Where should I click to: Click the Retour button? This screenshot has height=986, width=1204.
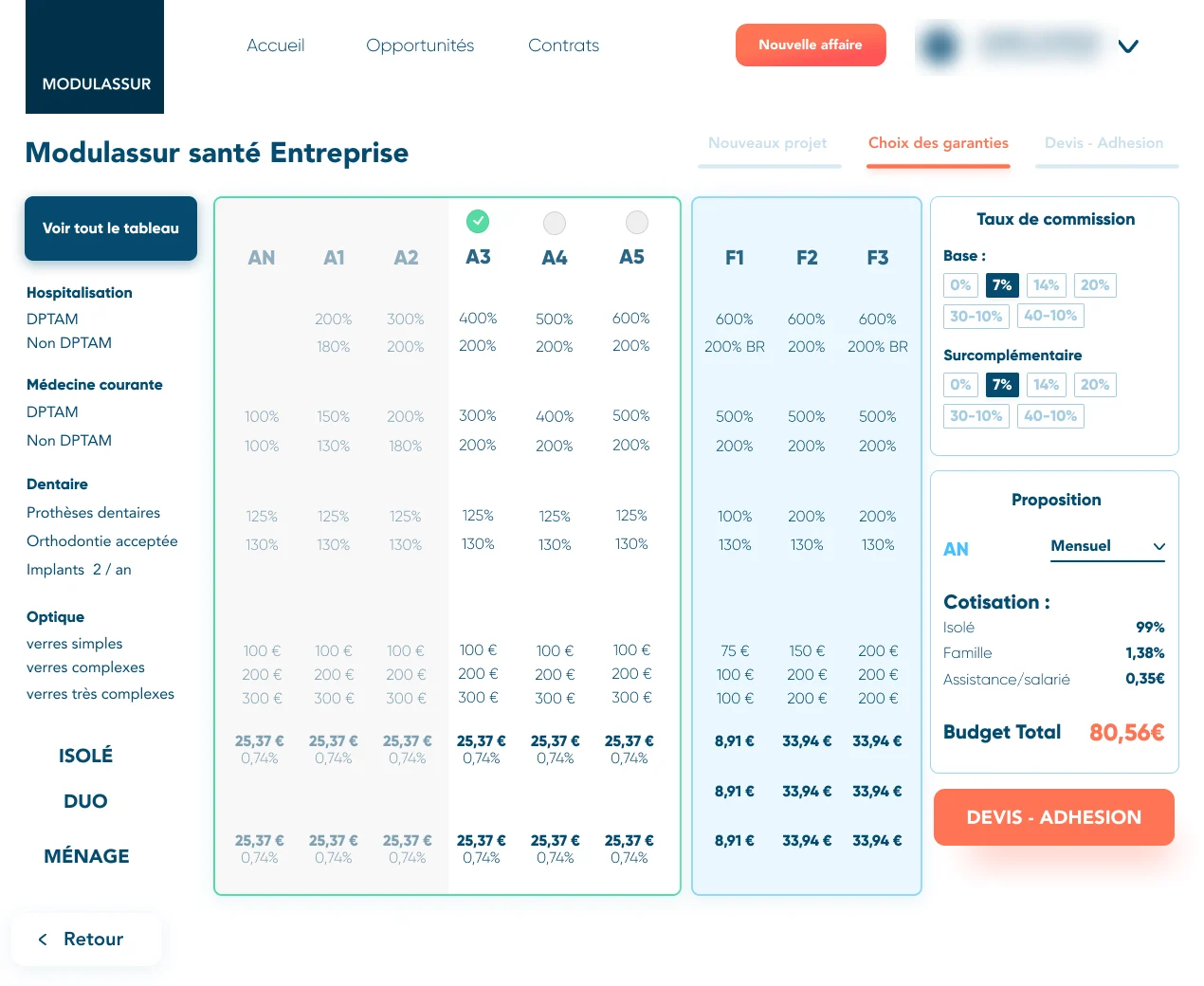coord(87,940)
